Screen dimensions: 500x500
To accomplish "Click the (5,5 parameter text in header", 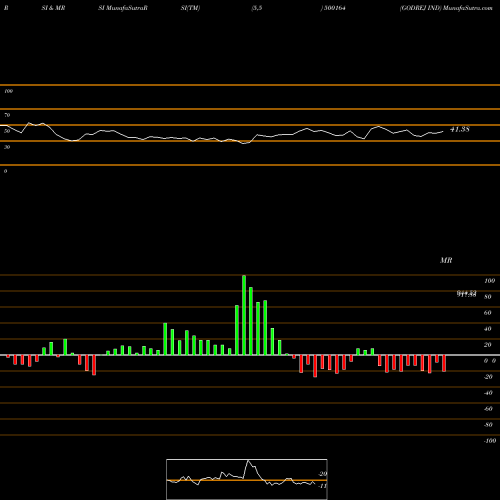I will 257,8.
